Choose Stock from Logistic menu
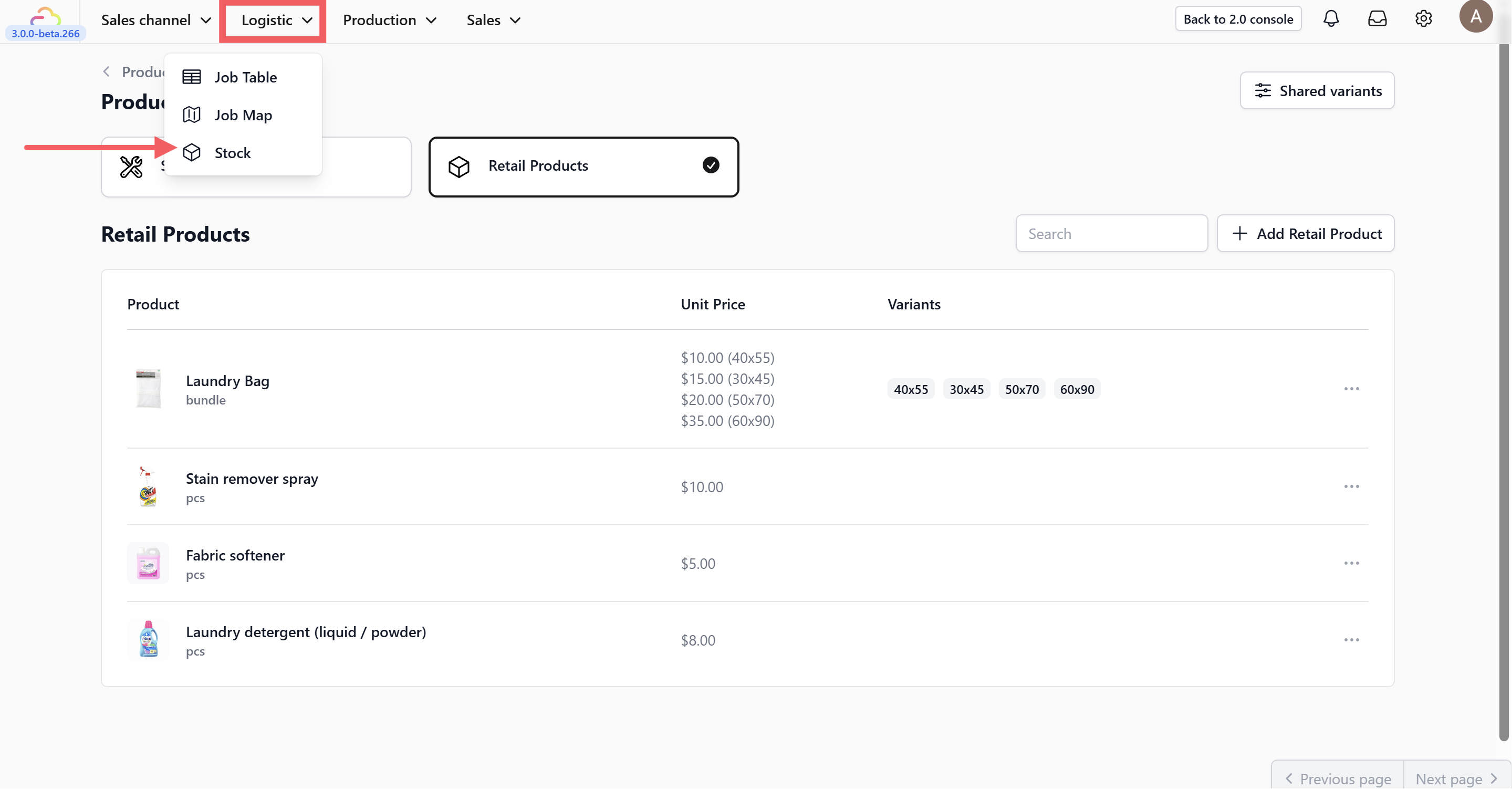Viewport: 1512px width, 789px height. coord(233,153)
